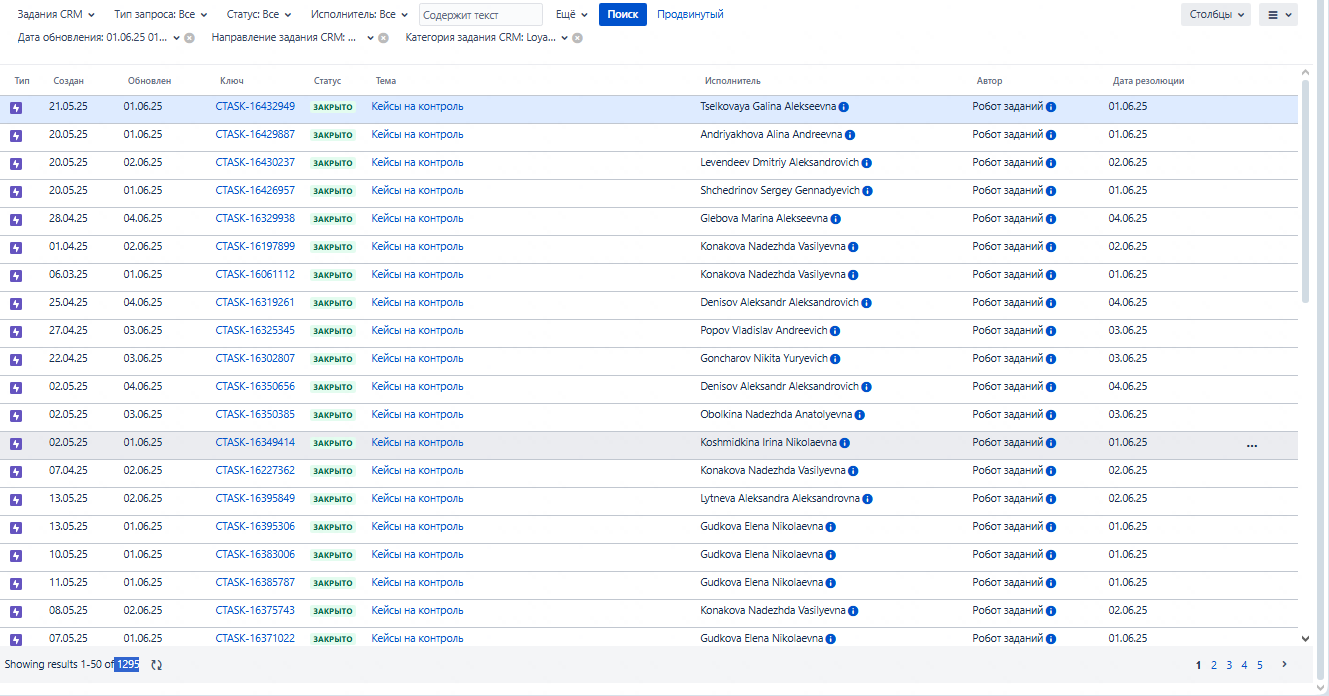This screenshot has width=1329, height=696.
Task: Open the Столбцы columns dropdown
Action: pos(1215,15)
